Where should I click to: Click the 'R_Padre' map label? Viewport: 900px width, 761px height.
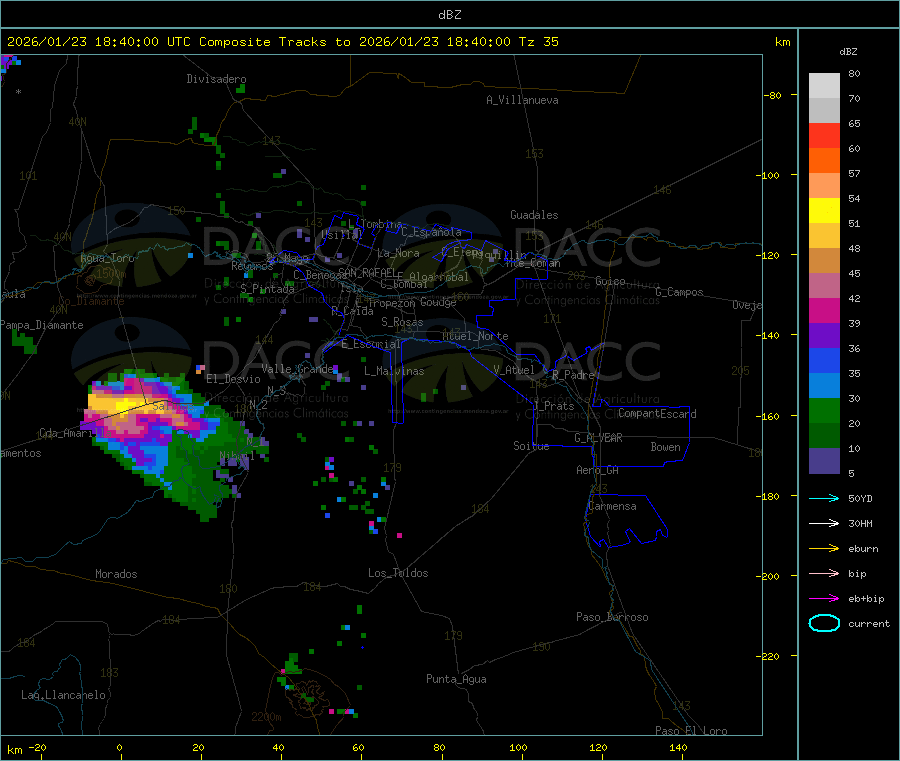[x=573, y=375]
